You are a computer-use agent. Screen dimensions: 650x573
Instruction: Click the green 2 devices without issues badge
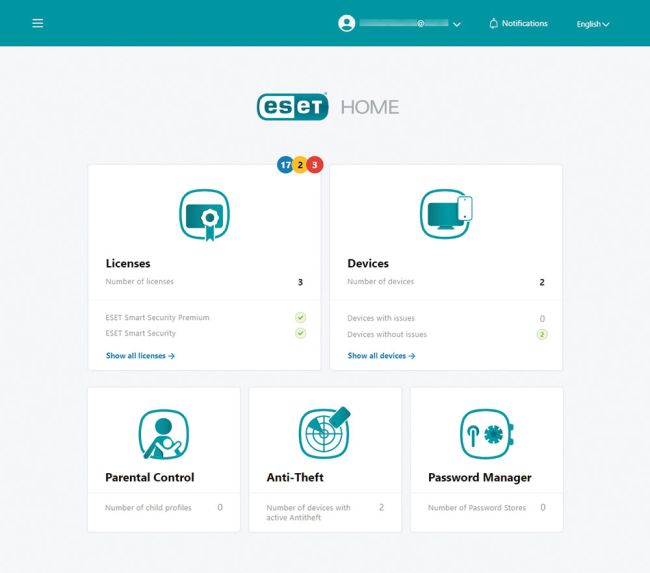click(x=542, y=335)
